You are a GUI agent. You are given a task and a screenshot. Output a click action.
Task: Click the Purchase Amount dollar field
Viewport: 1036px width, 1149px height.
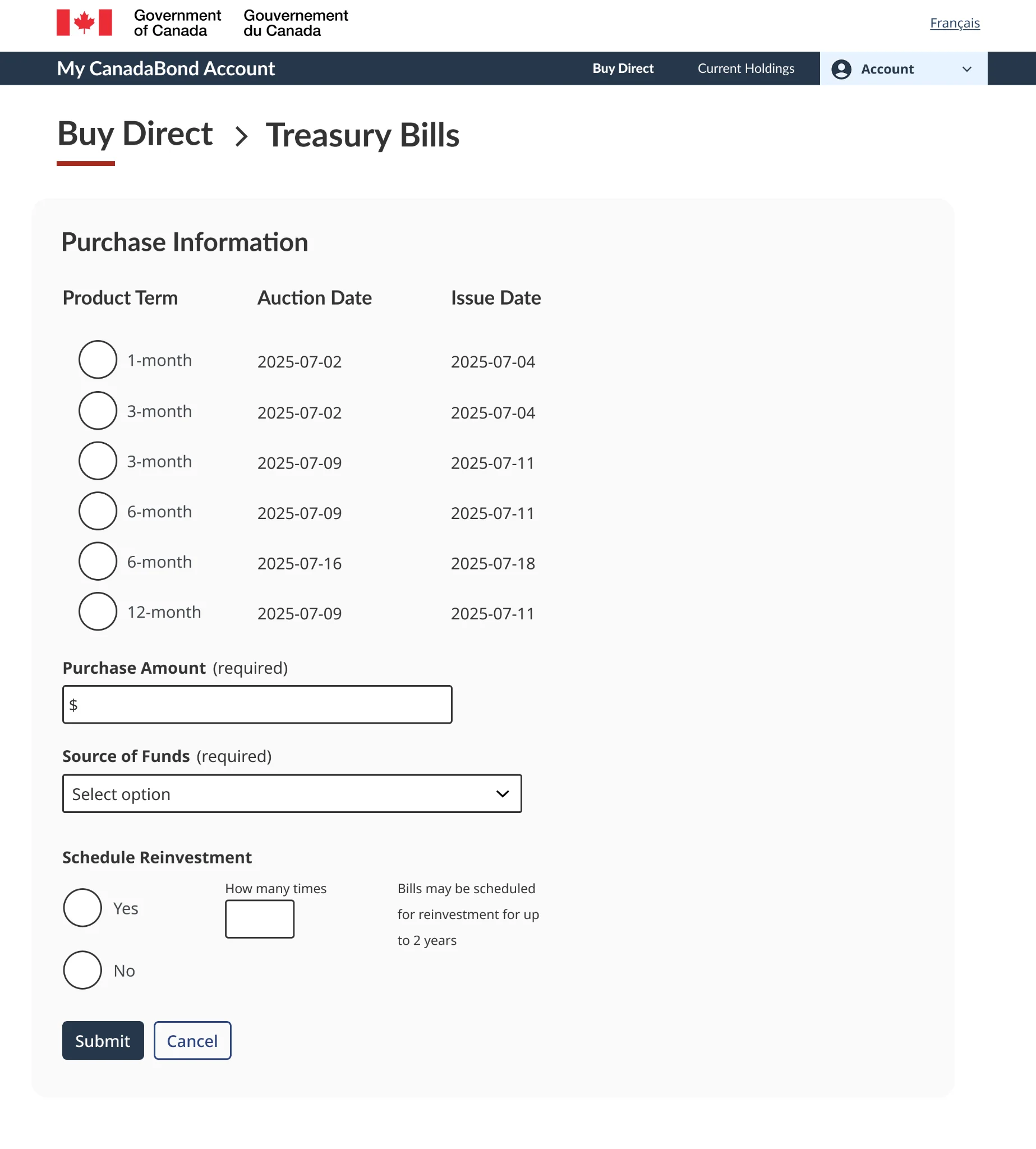(257, 704)
